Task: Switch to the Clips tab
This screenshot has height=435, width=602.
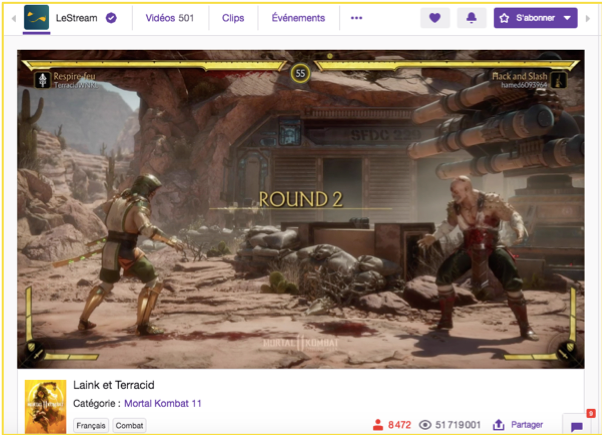Action: (233, 18)
